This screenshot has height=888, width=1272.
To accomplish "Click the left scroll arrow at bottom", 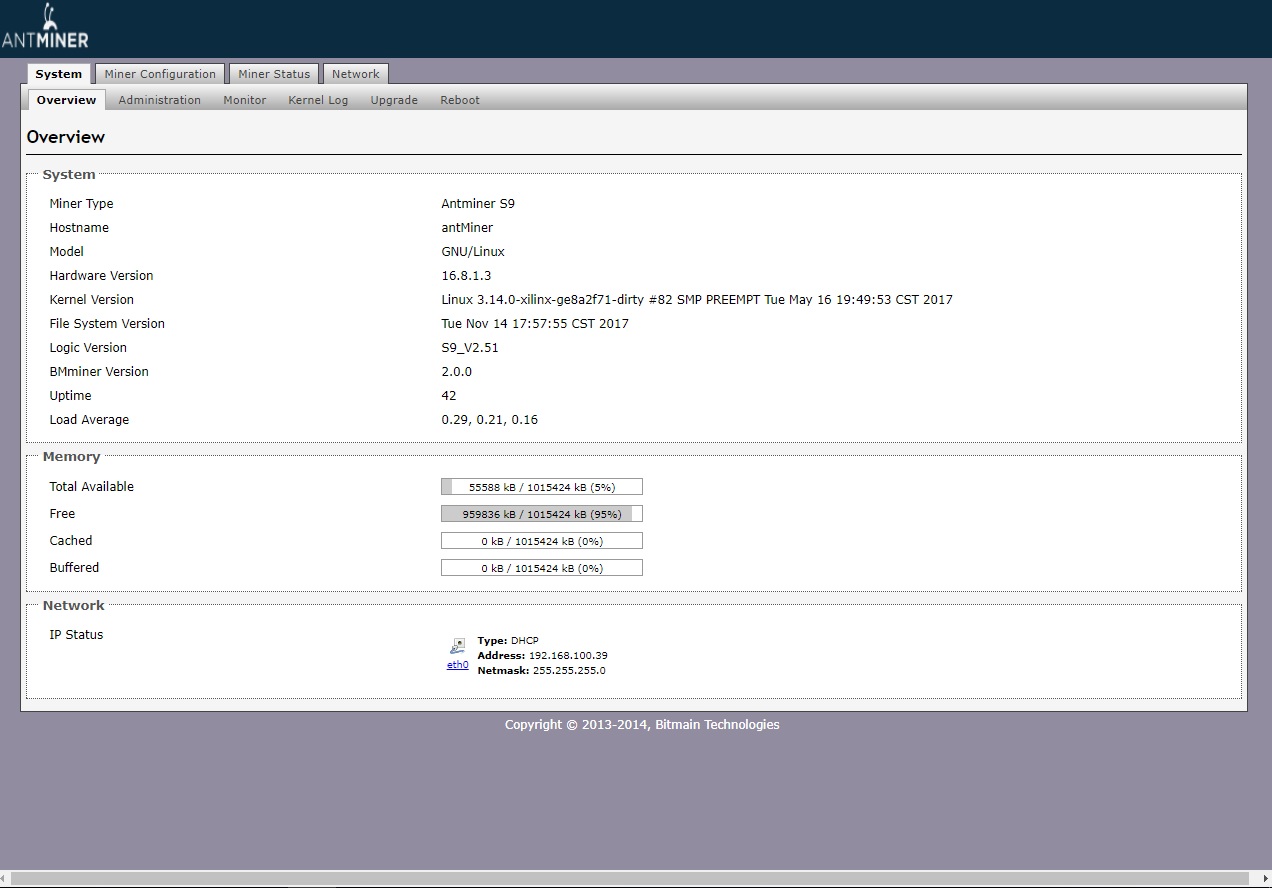I will (5, 879).
